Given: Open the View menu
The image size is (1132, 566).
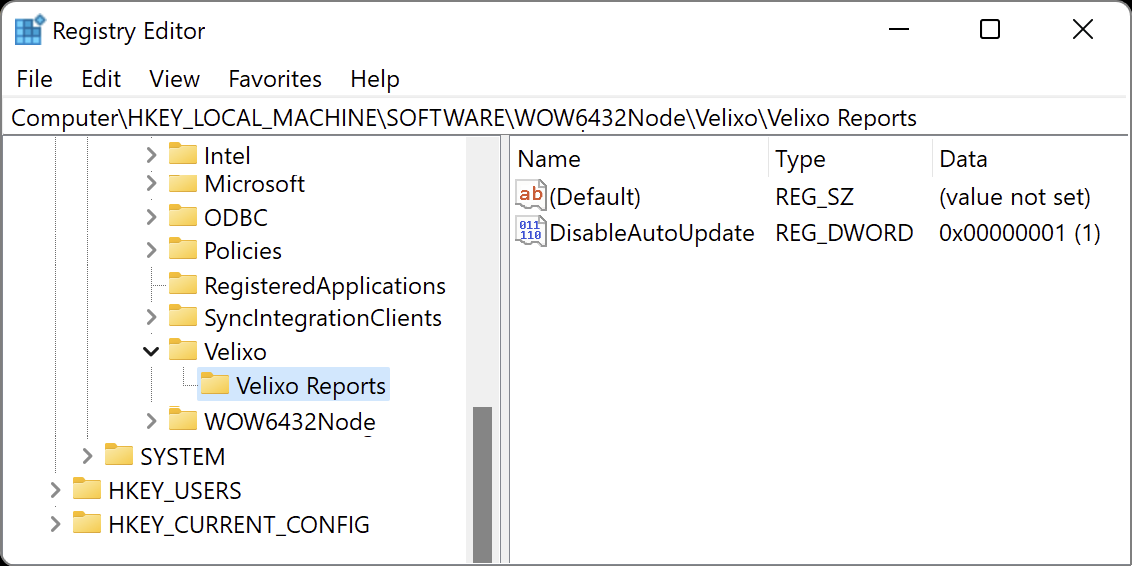Looking at the screenshot, I should tap(175, 79).
